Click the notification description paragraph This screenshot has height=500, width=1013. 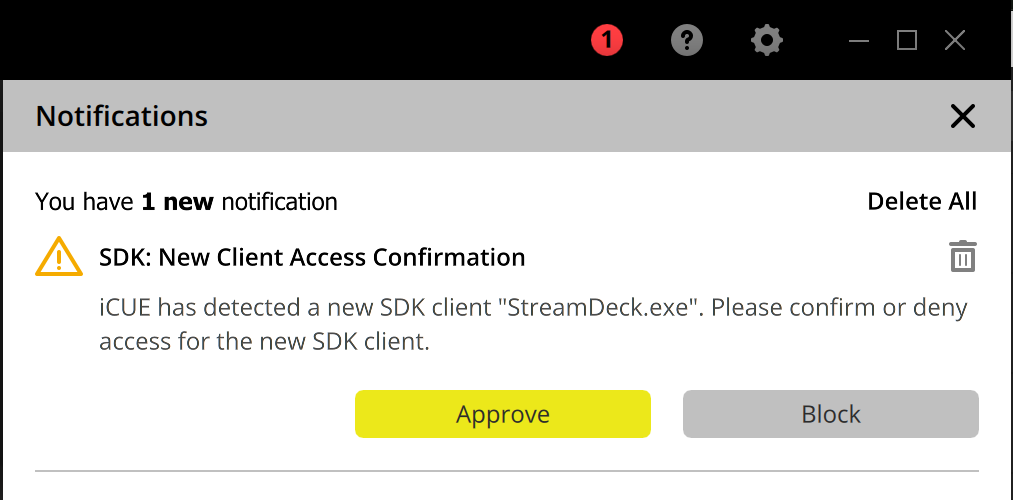[533, 324]
